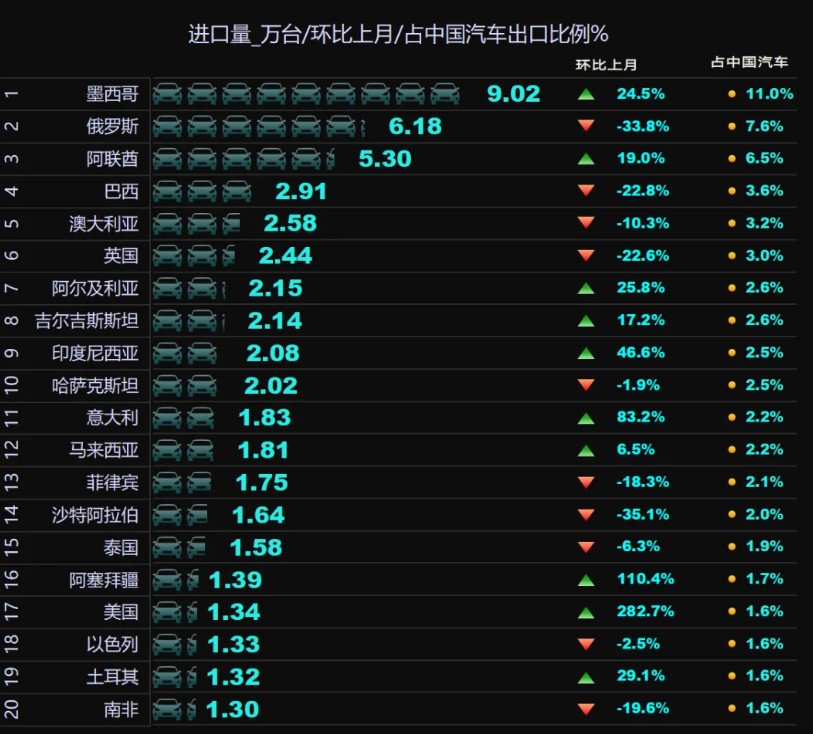Click the 110.4% change value
Screen dimensions: 813x734
coord(645,578)
